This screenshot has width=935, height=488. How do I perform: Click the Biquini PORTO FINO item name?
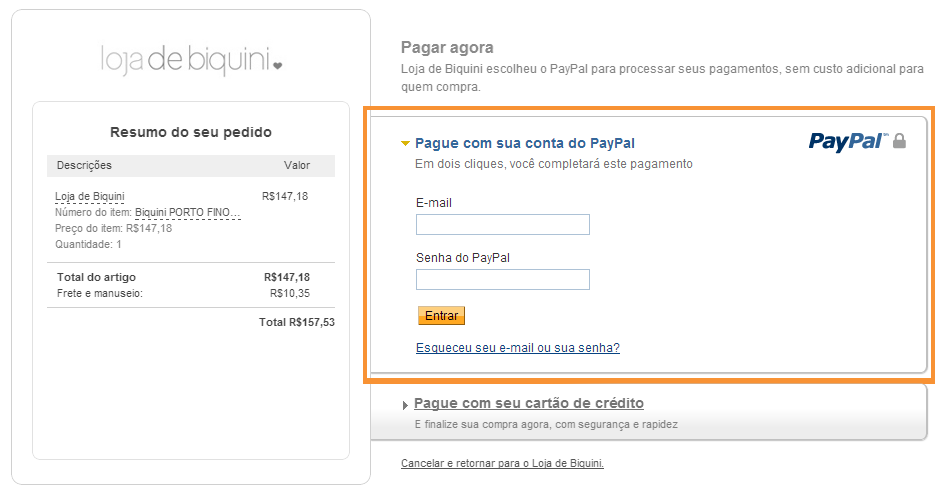187,212
